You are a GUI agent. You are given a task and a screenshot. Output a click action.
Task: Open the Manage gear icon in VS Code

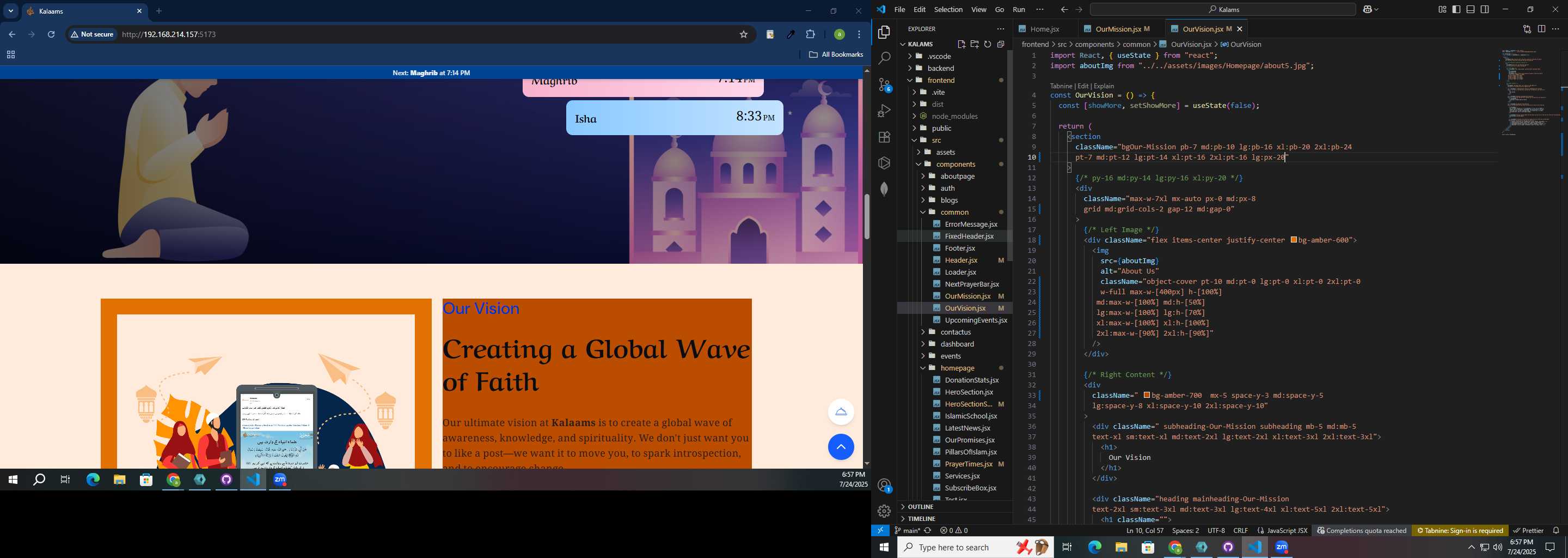[884, 511]
